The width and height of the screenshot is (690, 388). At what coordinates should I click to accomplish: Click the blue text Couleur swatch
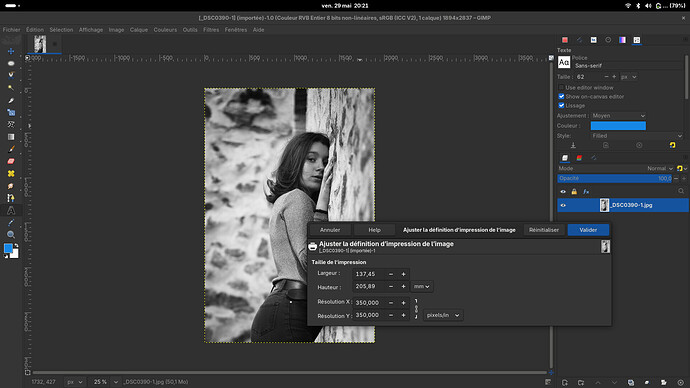point(618,126)
